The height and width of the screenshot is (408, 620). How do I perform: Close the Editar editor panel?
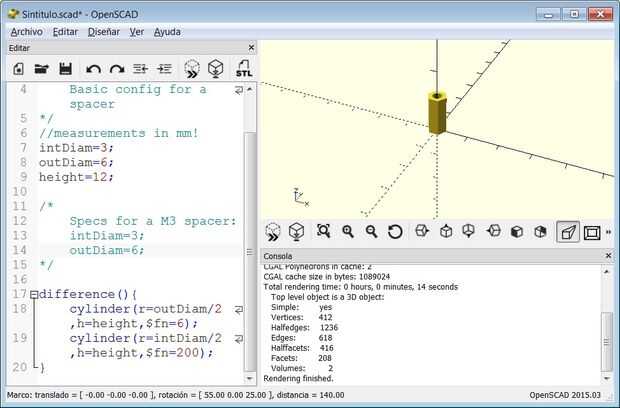[251, 48]
